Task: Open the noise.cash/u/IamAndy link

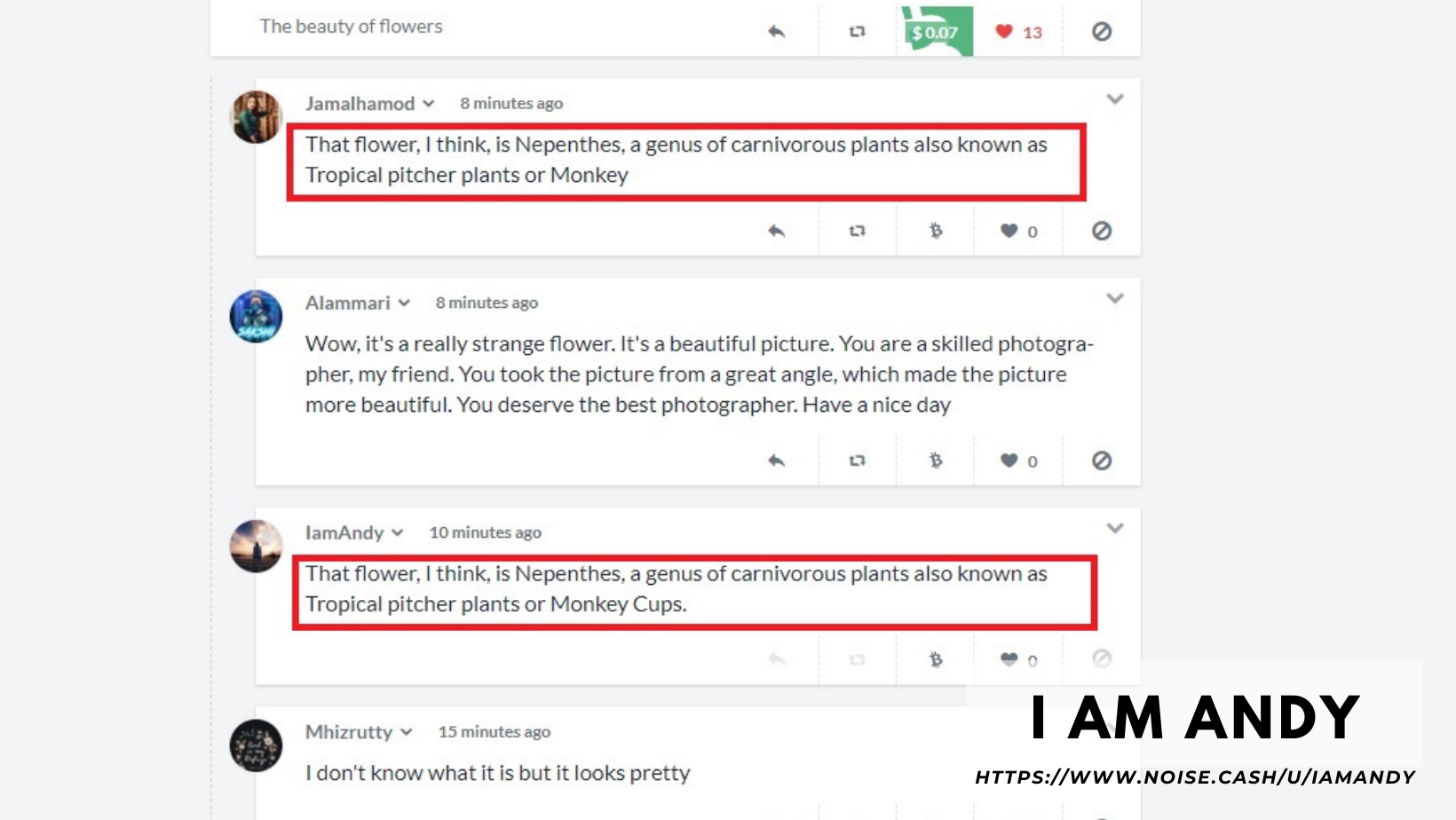Action: (1195, 777)
